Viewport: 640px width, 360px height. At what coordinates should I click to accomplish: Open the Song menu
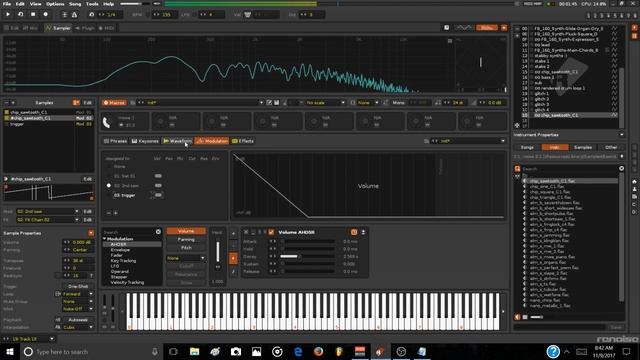75,4
